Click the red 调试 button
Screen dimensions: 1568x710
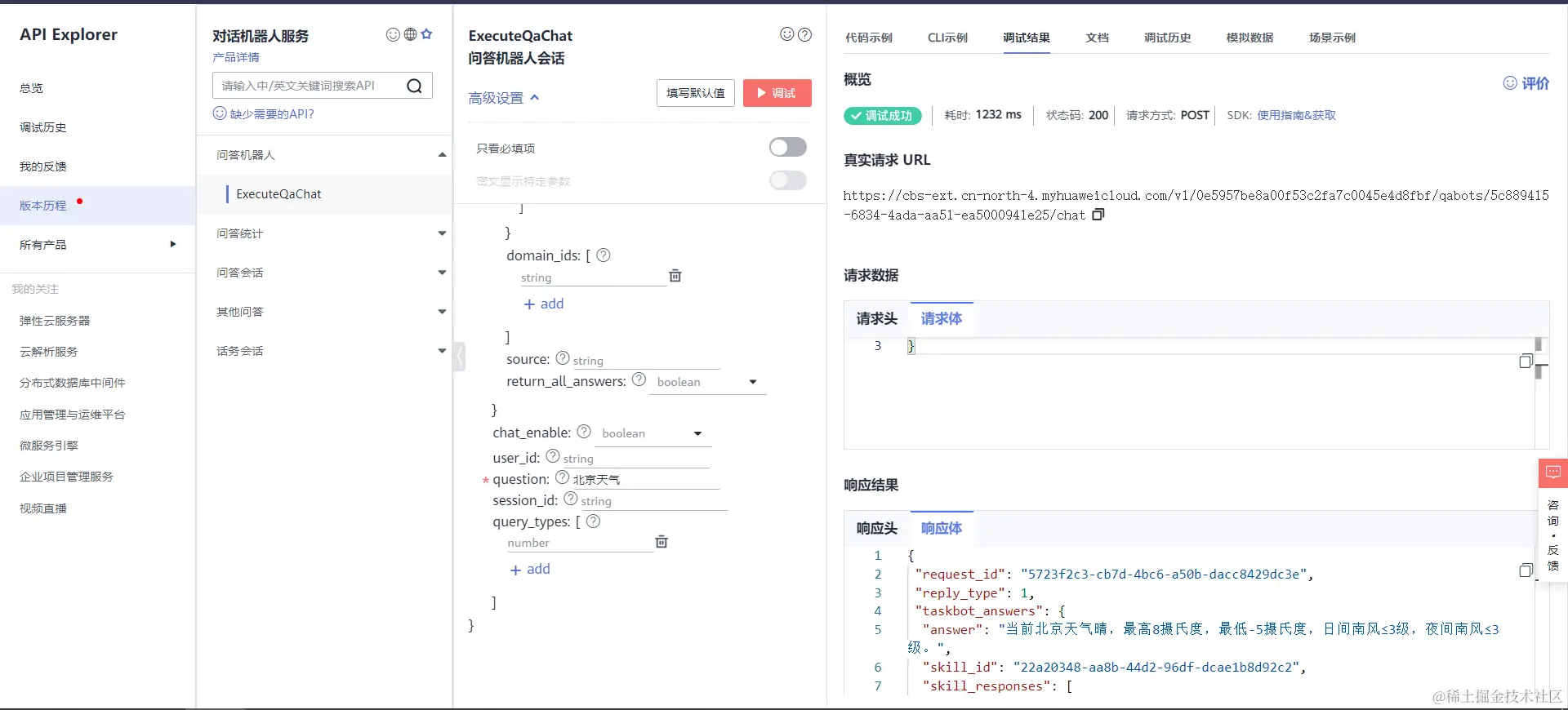pyautogui.click(x=777, y=93)
